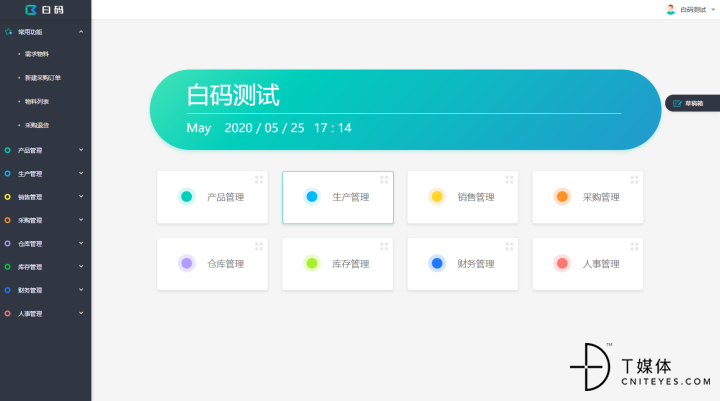Open the fourth 常用功能 submenu item 采购...
The image size is (720, 401).
click(x=37, y=125)
